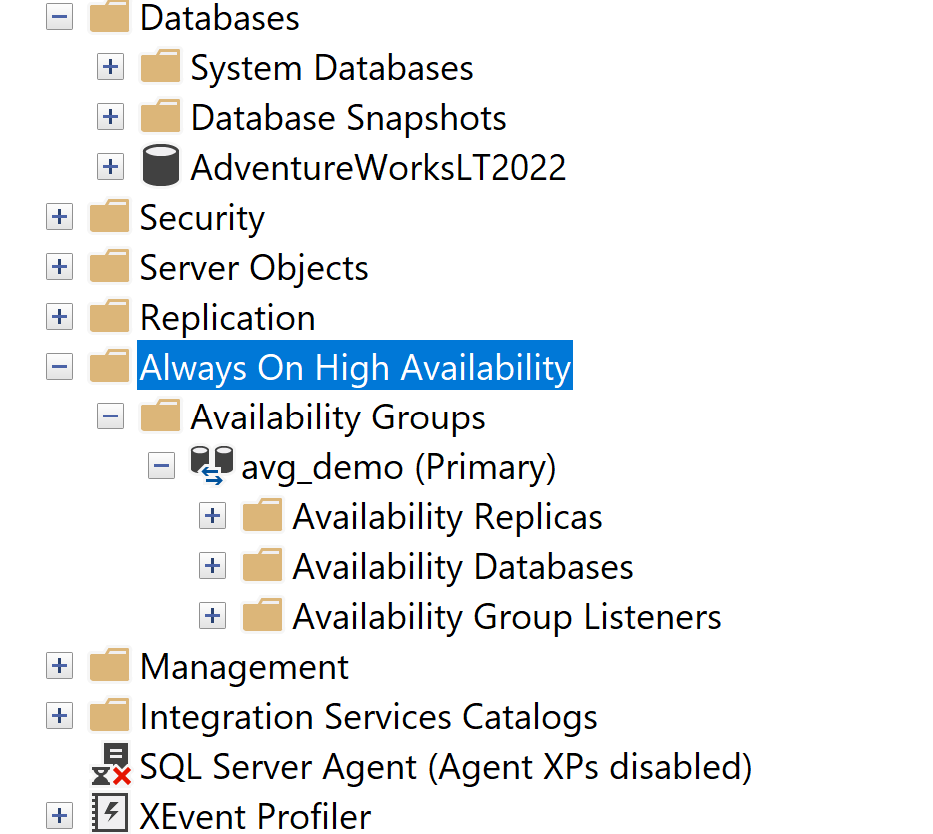Screen dimensions: 933x834
Task: Click Availability Databases folder icon
Action: click(x=262, y=565)
